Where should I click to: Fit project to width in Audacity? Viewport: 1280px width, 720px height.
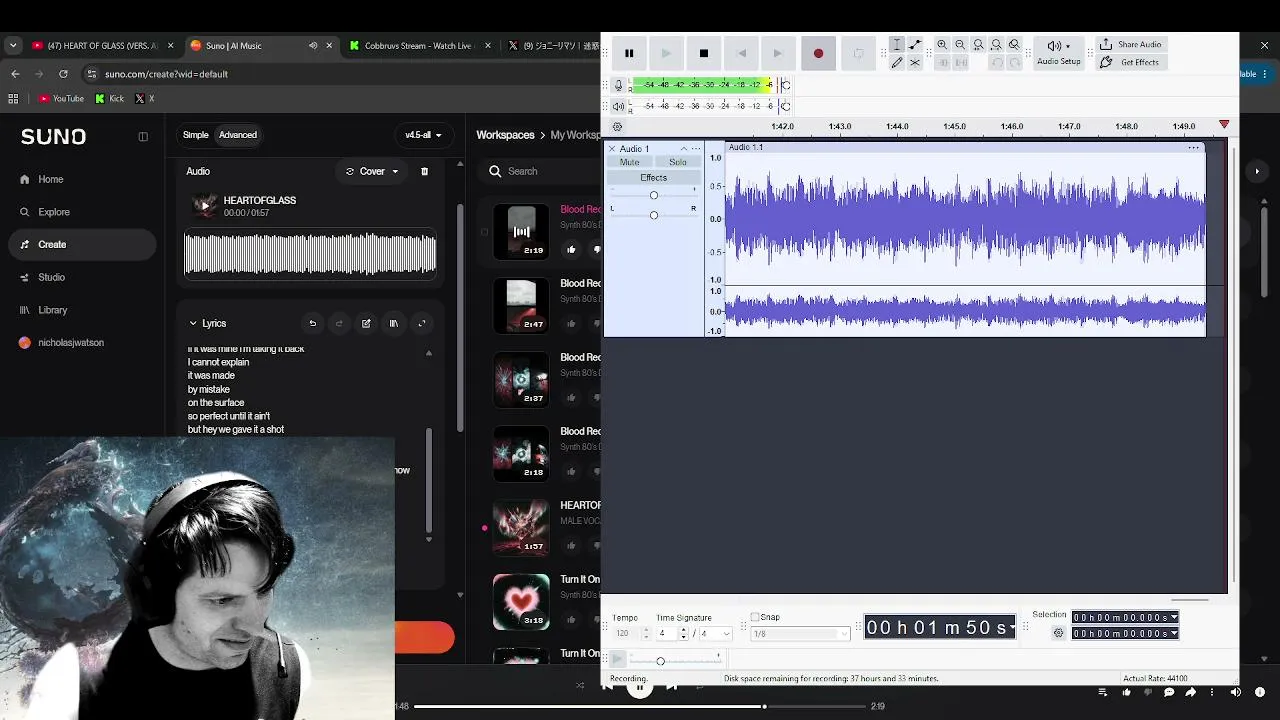(996, 45)
